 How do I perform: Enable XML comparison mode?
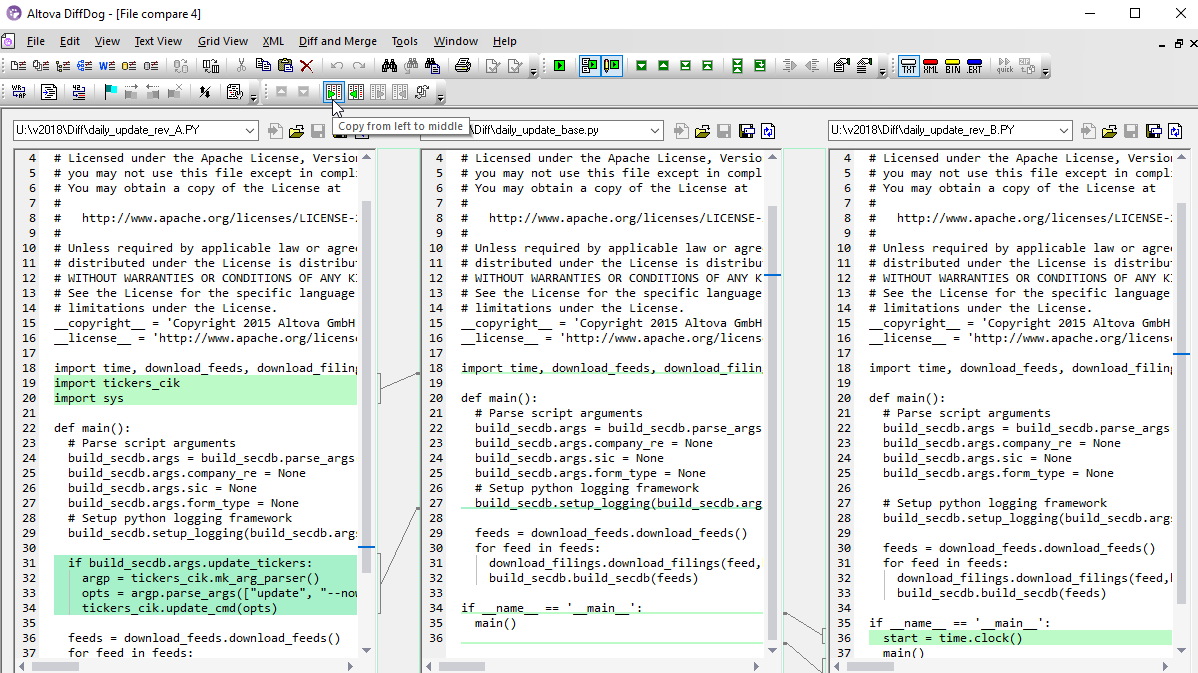pos(930,66)
